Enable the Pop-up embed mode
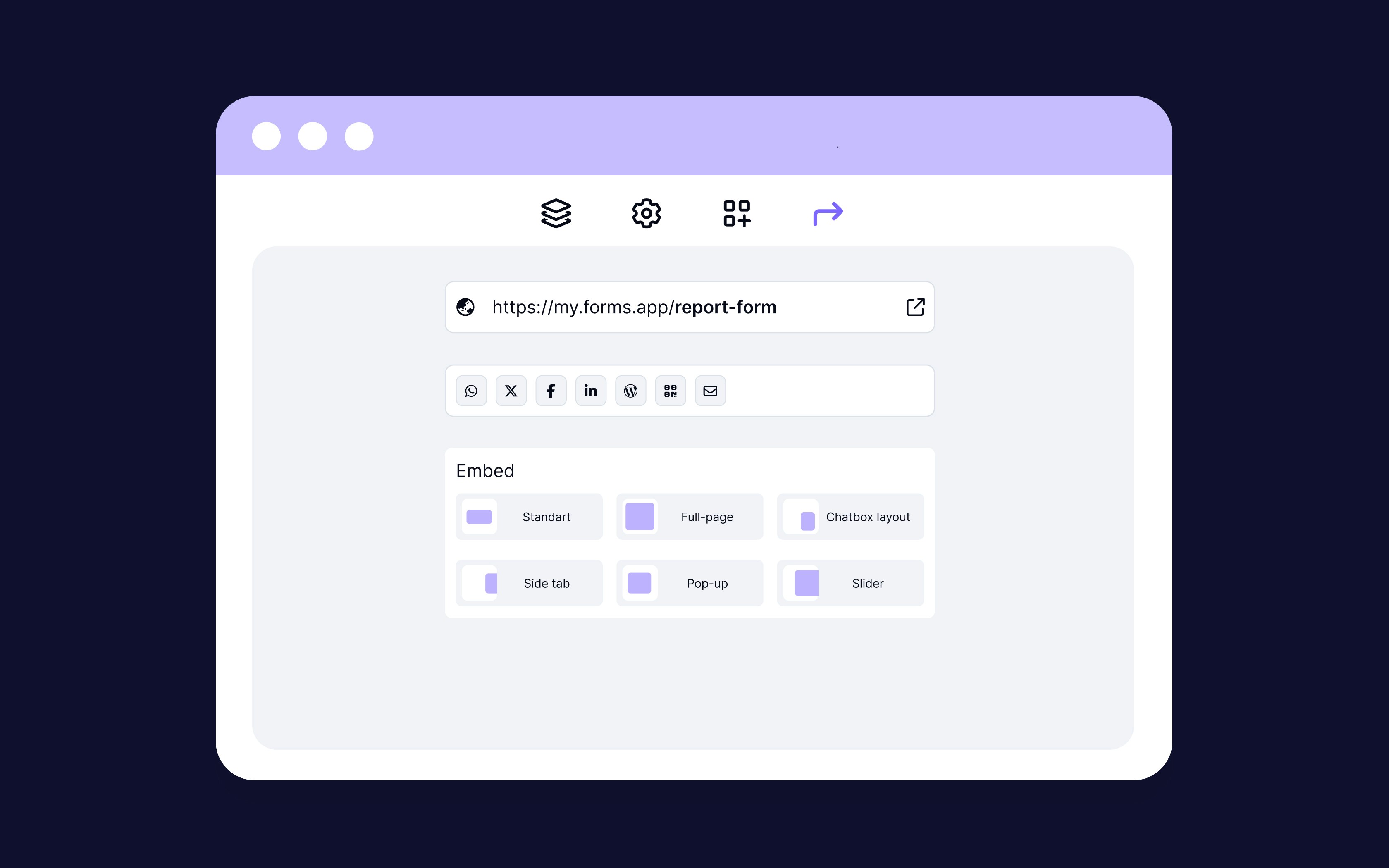 tap(690, 583)
